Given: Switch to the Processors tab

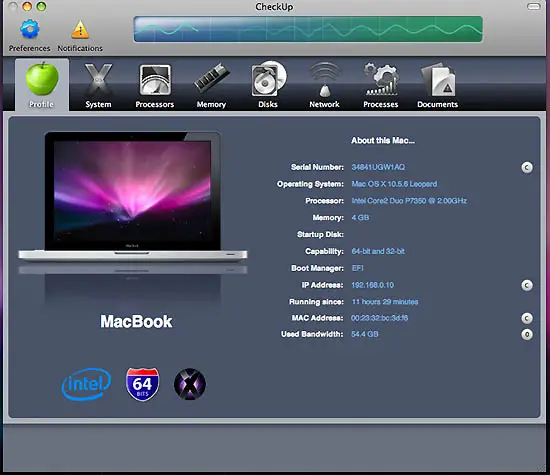Looking at the screenshot, I should point(155,85).
